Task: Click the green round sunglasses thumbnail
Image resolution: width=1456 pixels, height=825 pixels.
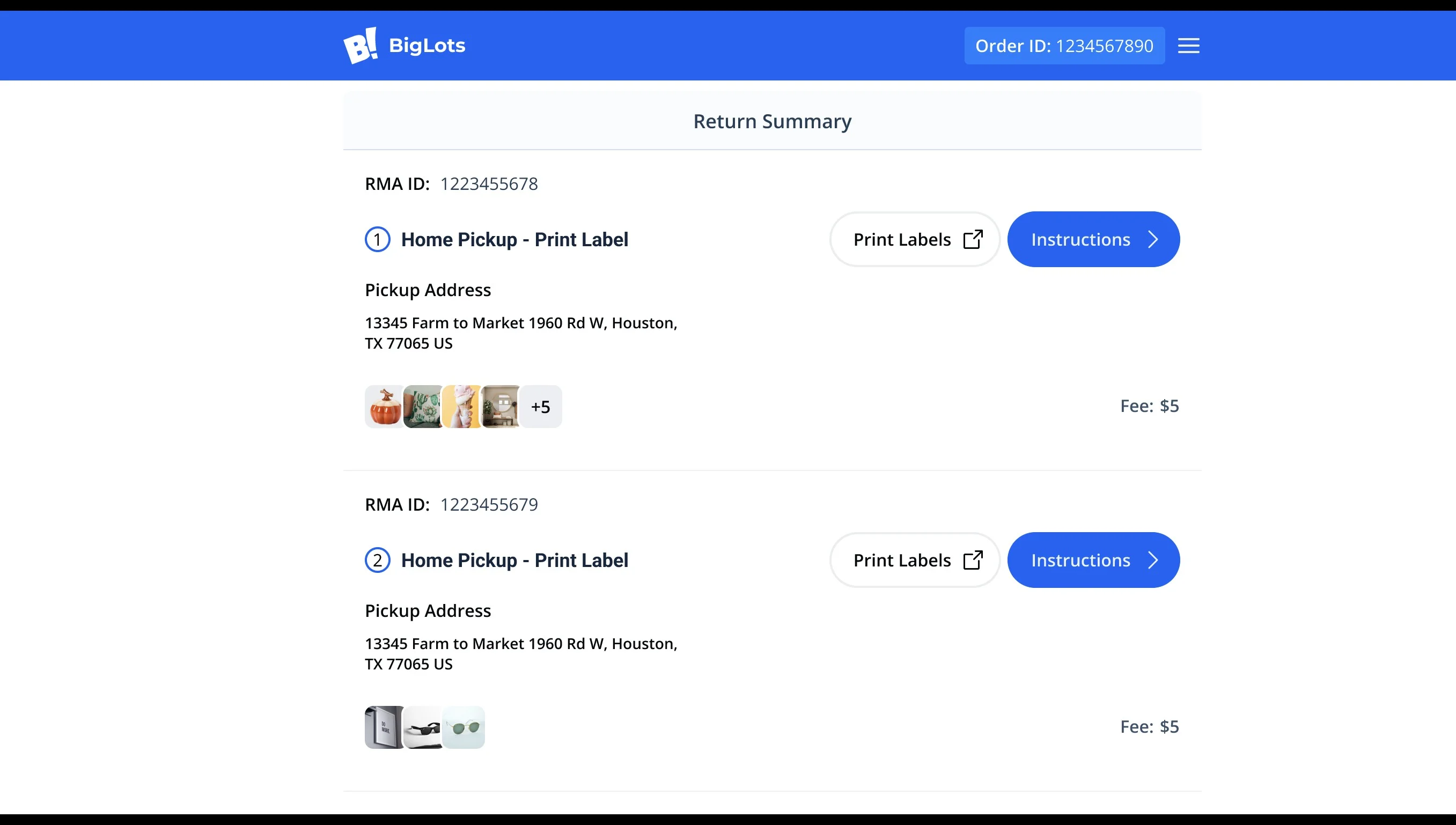Action: point(464,727)
